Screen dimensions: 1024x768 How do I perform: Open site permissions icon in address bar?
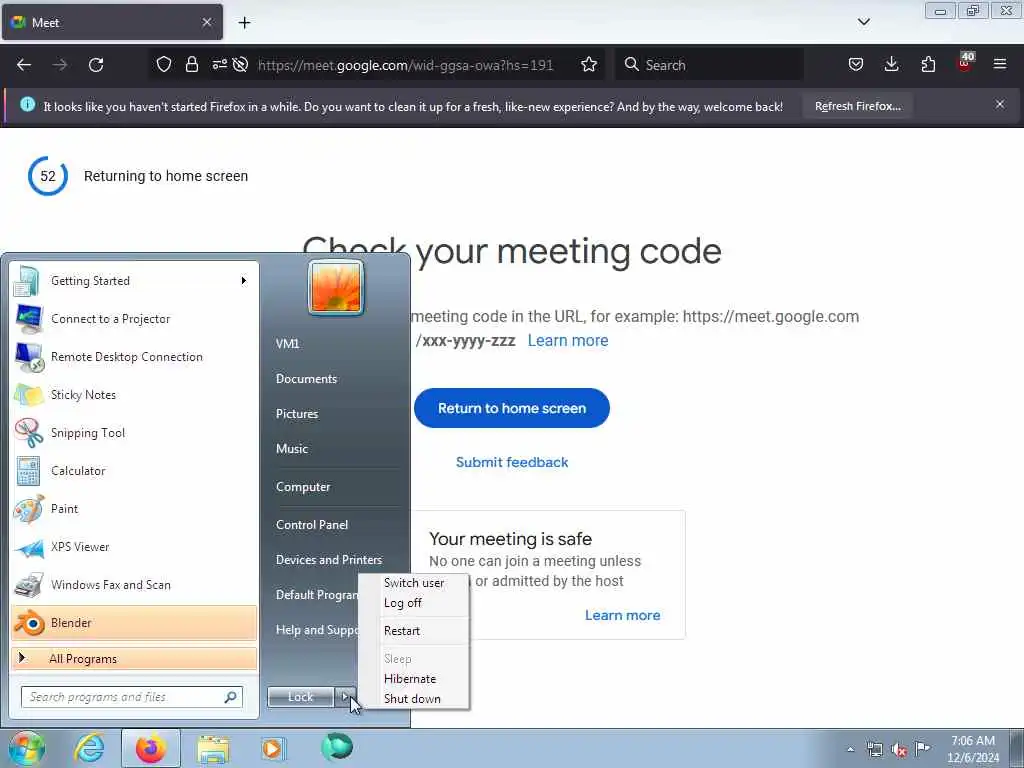(x=219, y=65)
